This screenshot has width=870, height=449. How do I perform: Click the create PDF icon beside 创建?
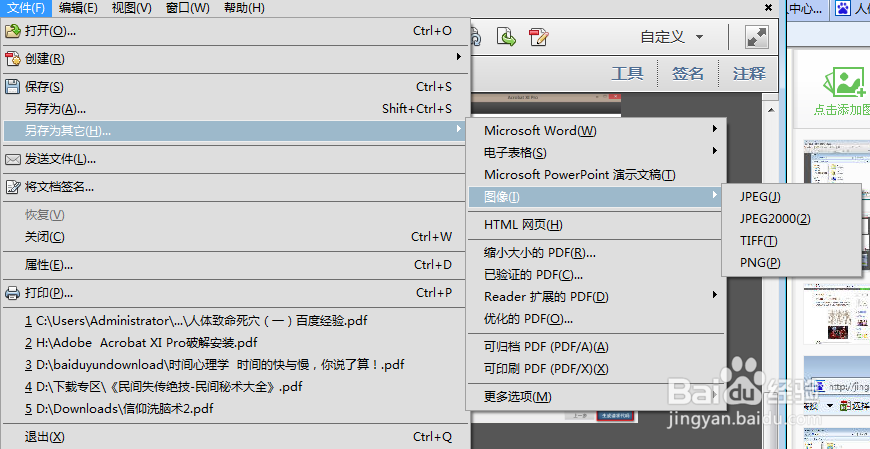13,59
